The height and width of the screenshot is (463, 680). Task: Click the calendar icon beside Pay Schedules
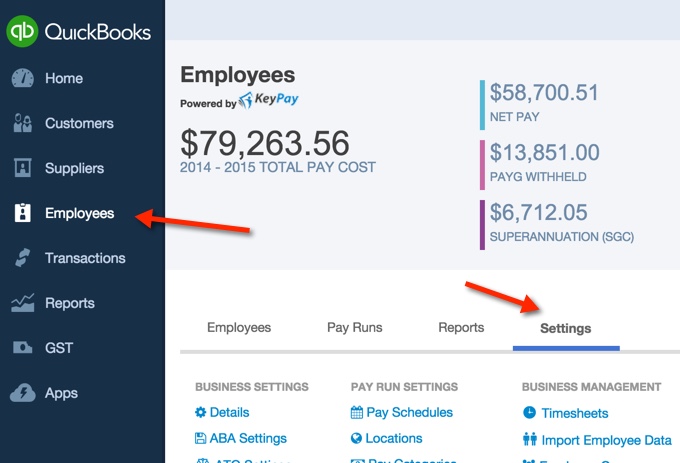pyautogui.click(x=356, y=412)
